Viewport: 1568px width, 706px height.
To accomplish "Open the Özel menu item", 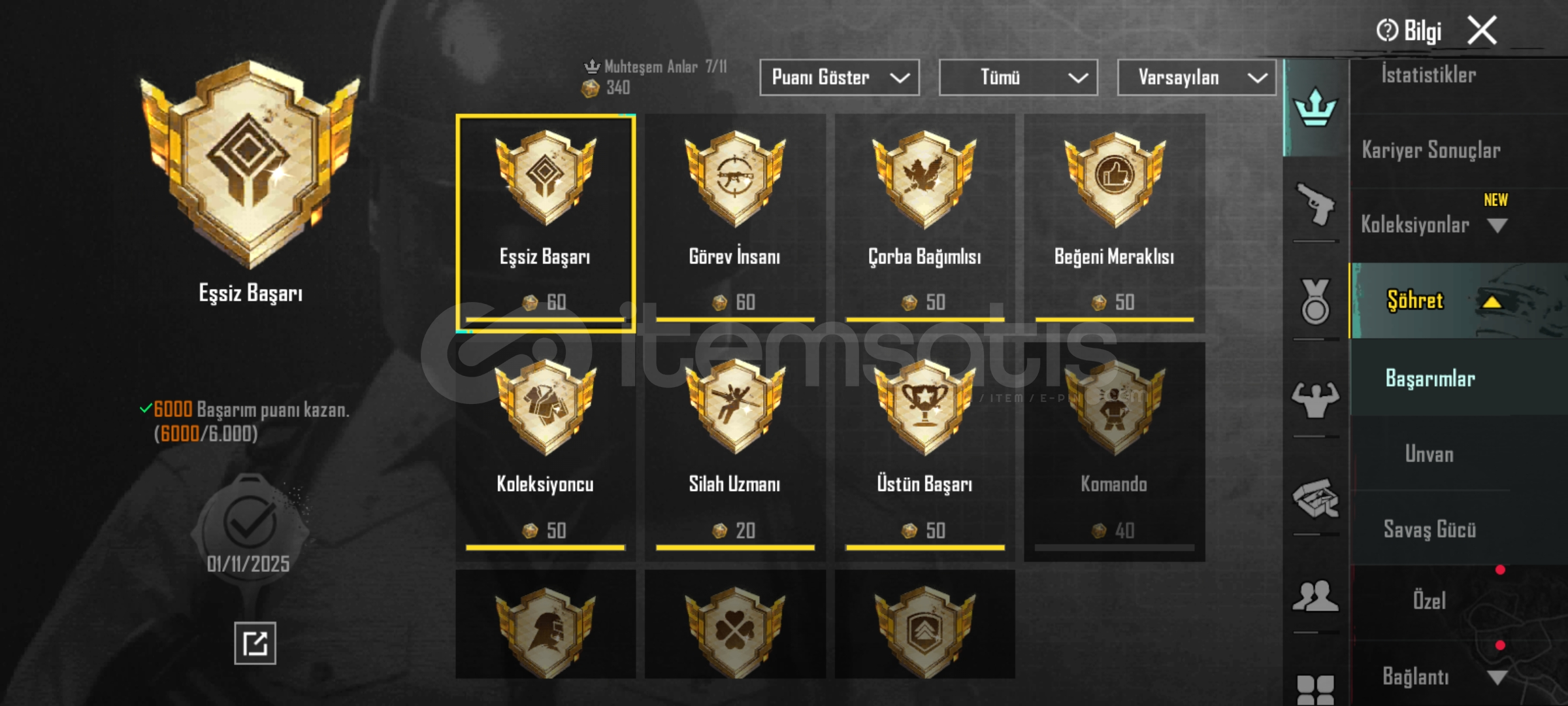I will 1429,601.
